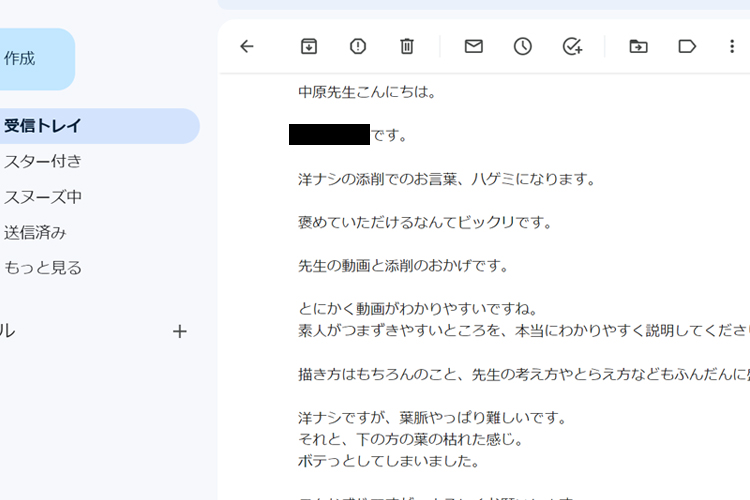Snooze this email with clock icon
Viewport: 750px width, 500px height.
point(523,46)
